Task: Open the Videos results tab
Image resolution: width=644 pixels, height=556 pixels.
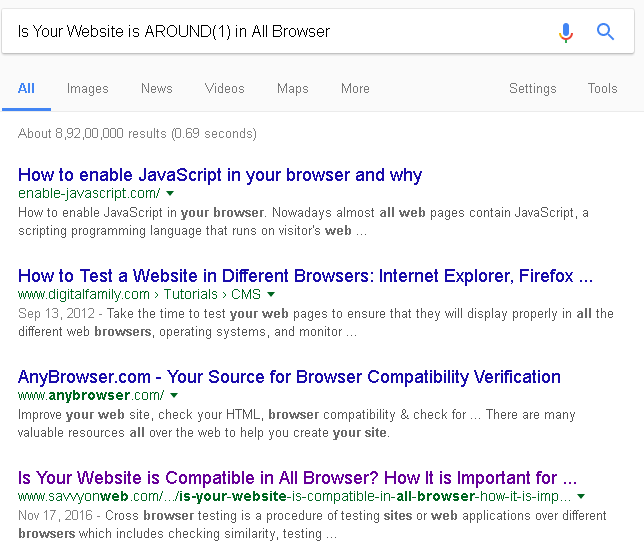Action: (x=224, y=88)
